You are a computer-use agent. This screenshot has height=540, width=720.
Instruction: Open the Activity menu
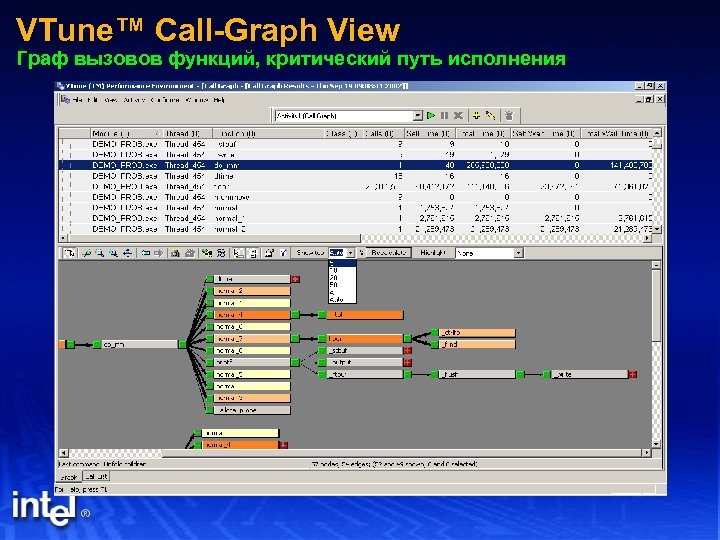tap(135, 100)
